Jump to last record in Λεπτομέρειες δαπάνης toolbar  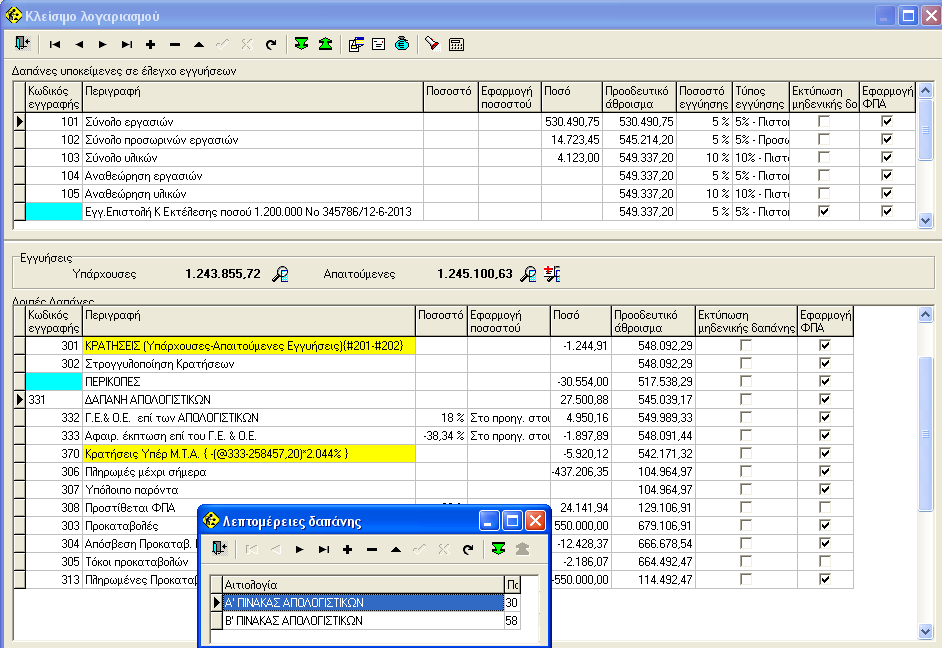(x=323, y=549)
